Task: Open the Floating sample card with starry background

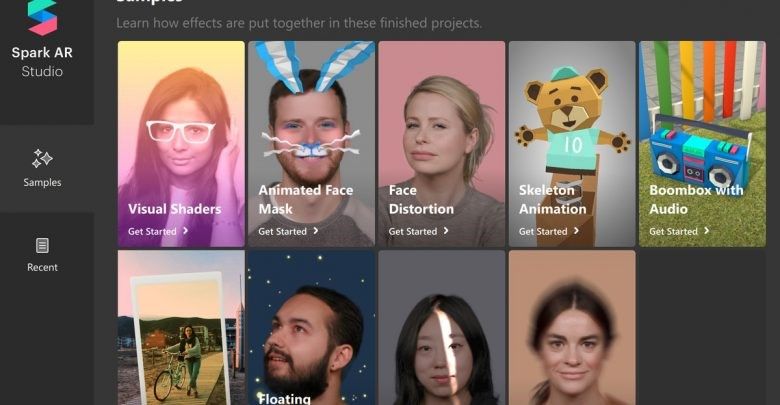Action: coord(311,328)
